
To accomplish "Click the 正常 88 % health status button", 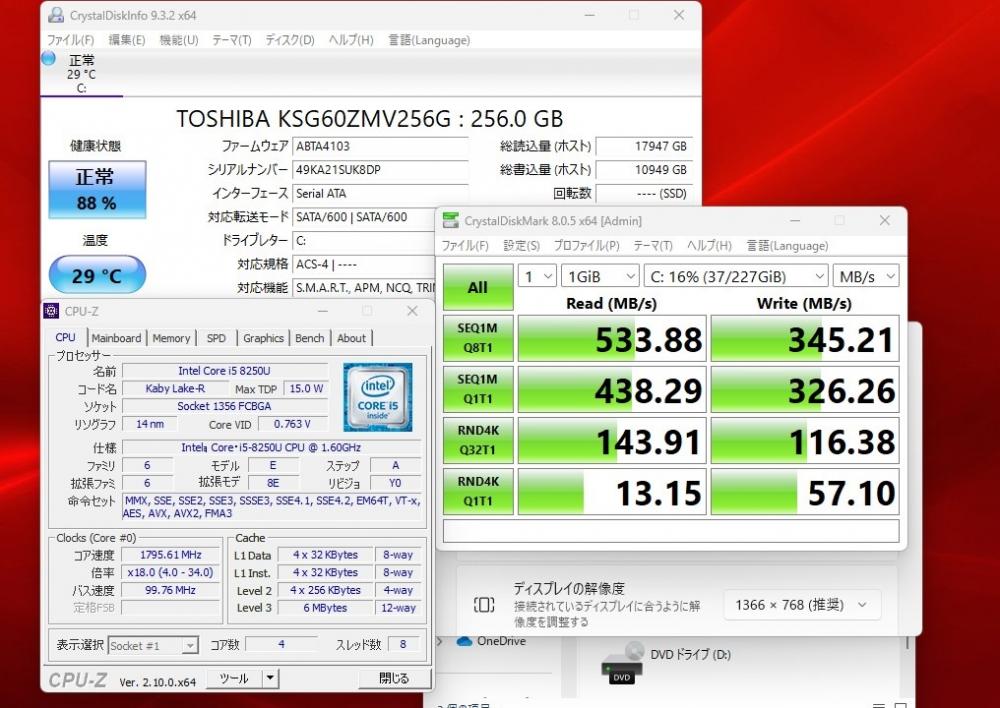I will (x=97, y=189).
